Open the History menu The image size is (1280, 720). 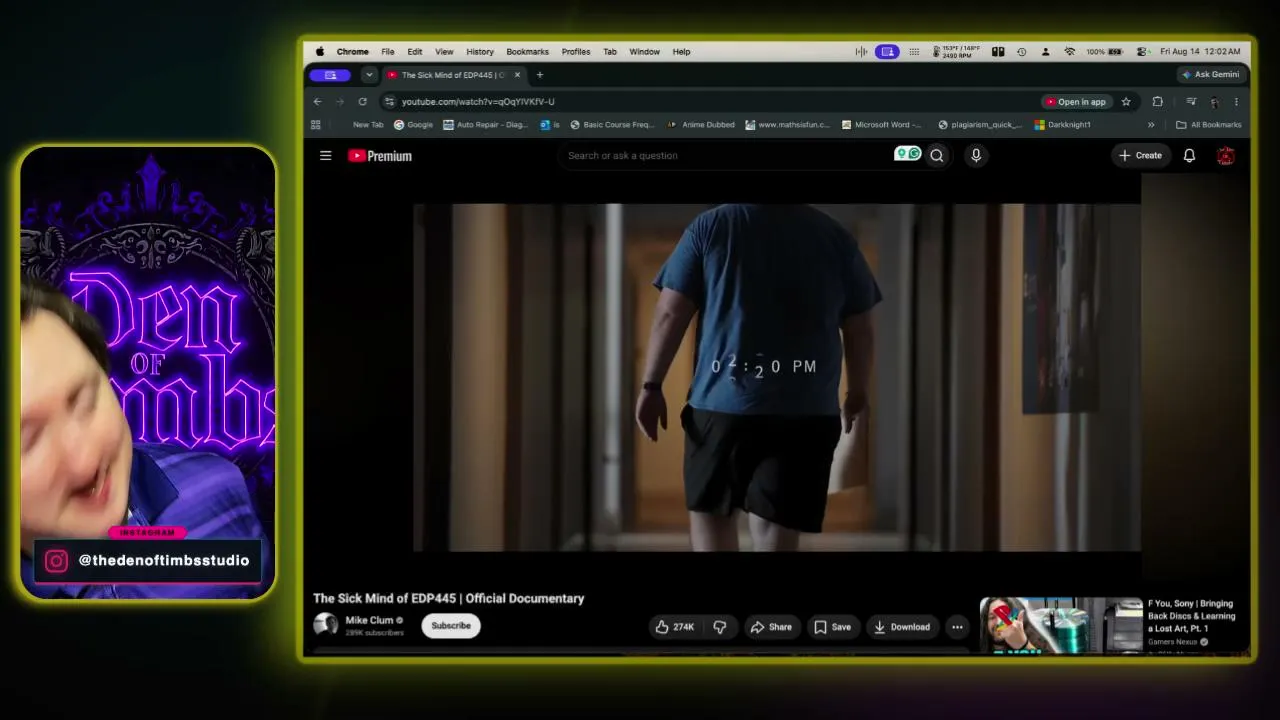point(480,52)
